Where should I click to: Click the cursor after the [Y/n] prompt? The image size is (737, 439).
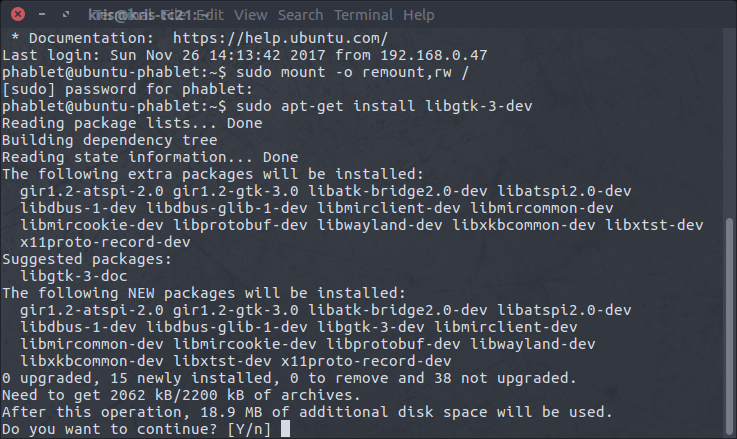(285, 429)
